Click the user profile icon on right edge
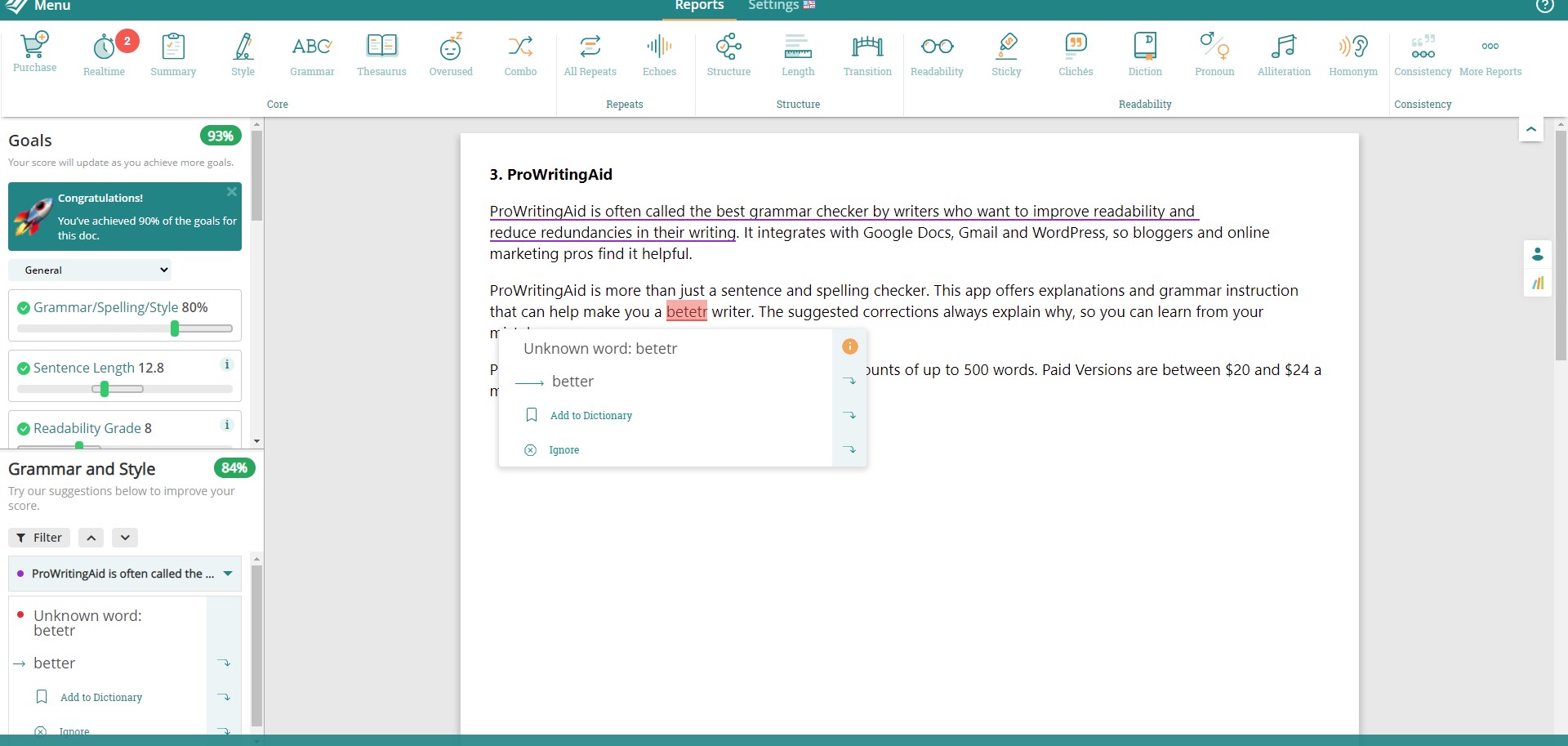The image size is (1568, 746). 1538,254
